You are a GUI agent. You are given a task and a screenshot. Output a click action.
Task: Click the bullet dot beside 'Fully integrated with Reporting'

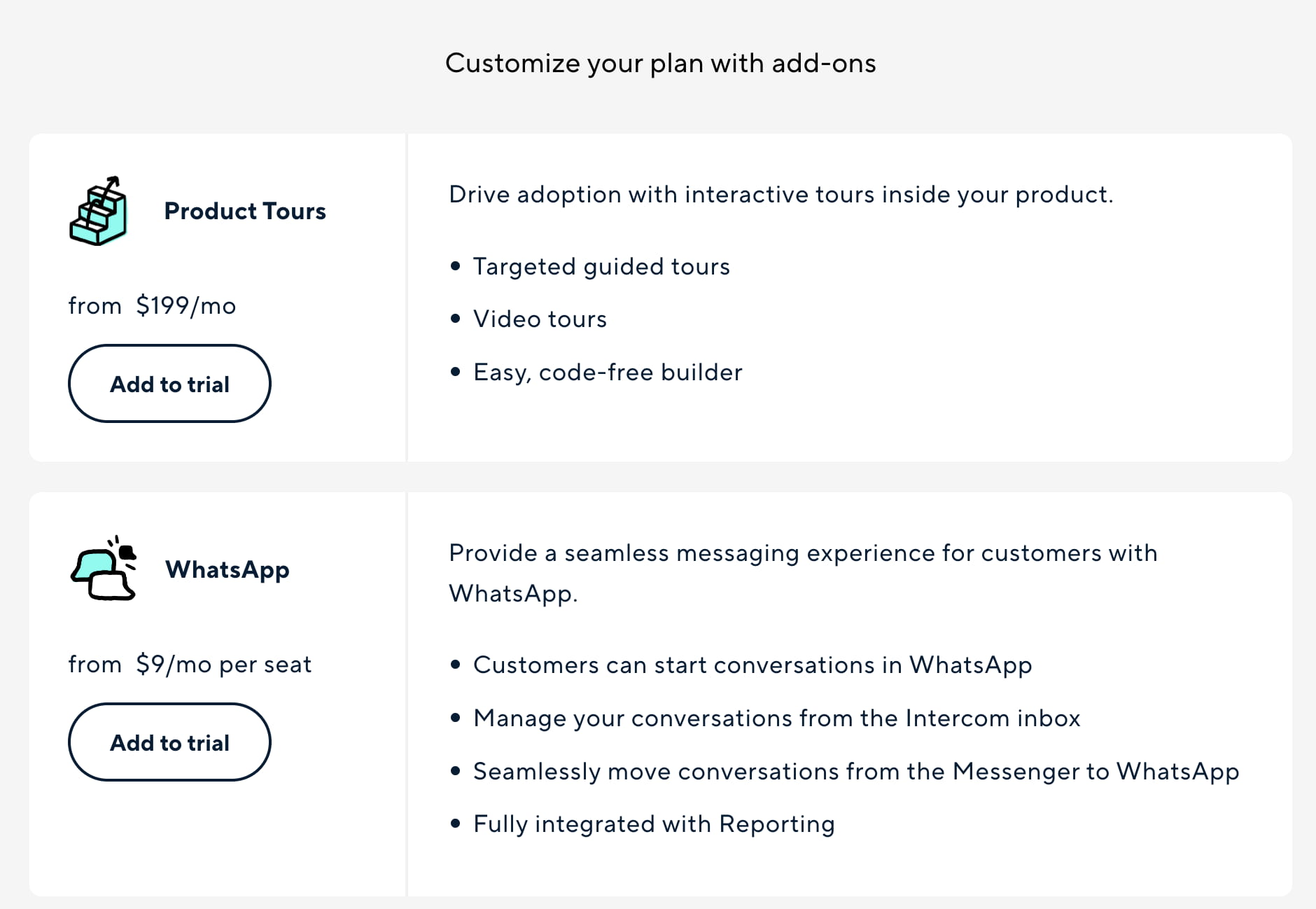pyautogui.click(x=456, y=824)
